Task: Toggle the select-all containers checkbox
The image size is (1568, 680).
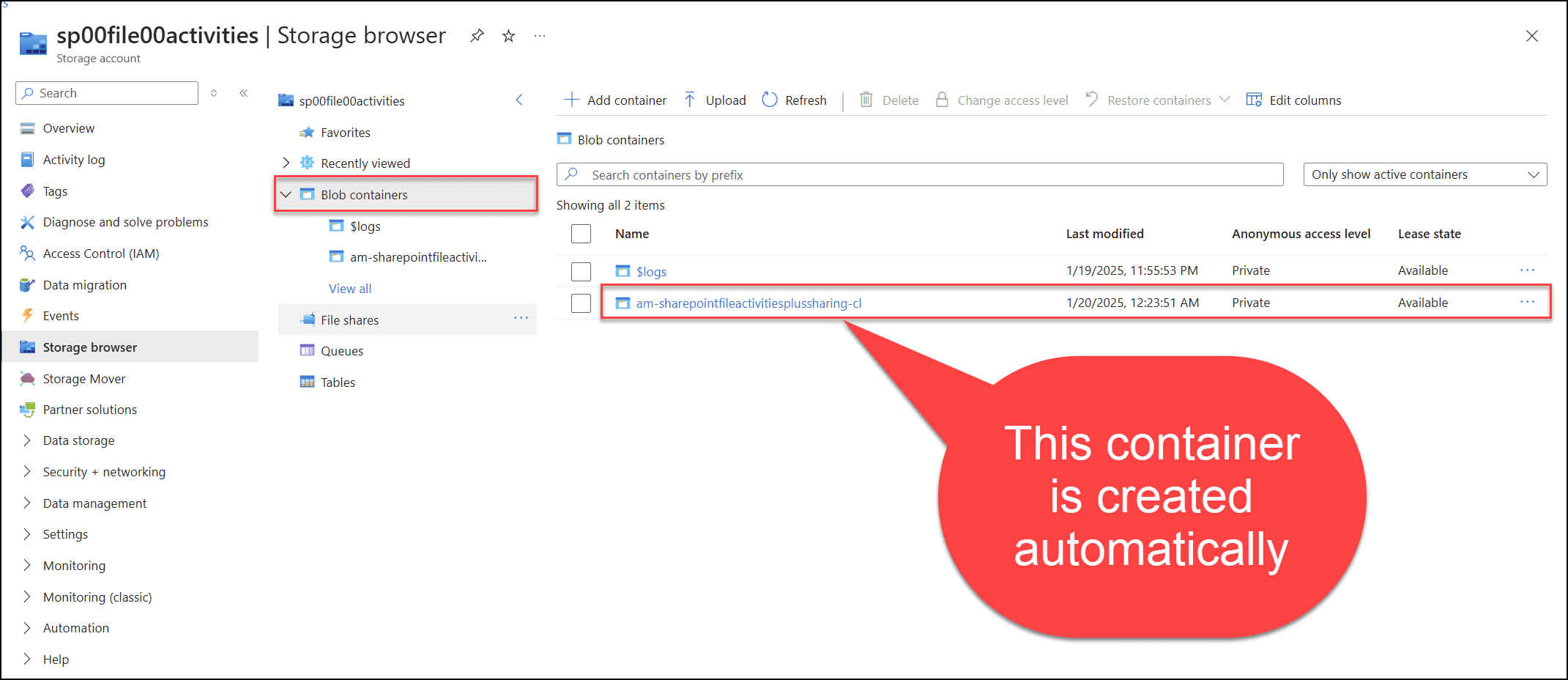Action: [581, 233]
